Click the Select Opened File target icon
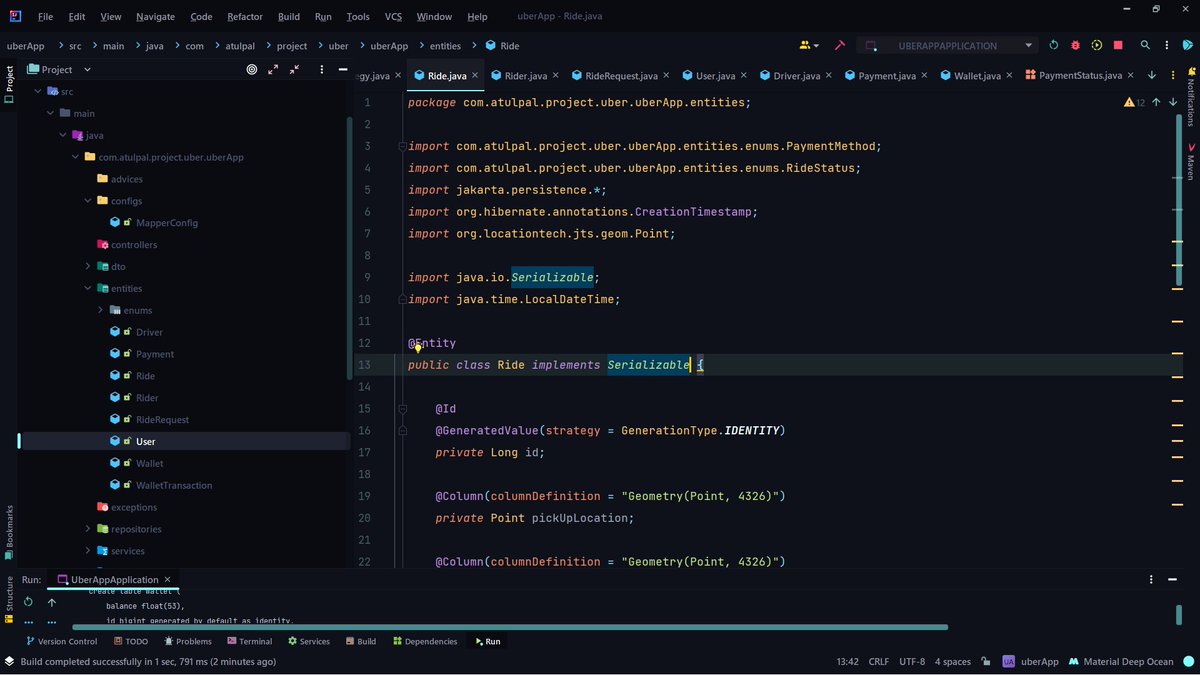 pos(251,69)
